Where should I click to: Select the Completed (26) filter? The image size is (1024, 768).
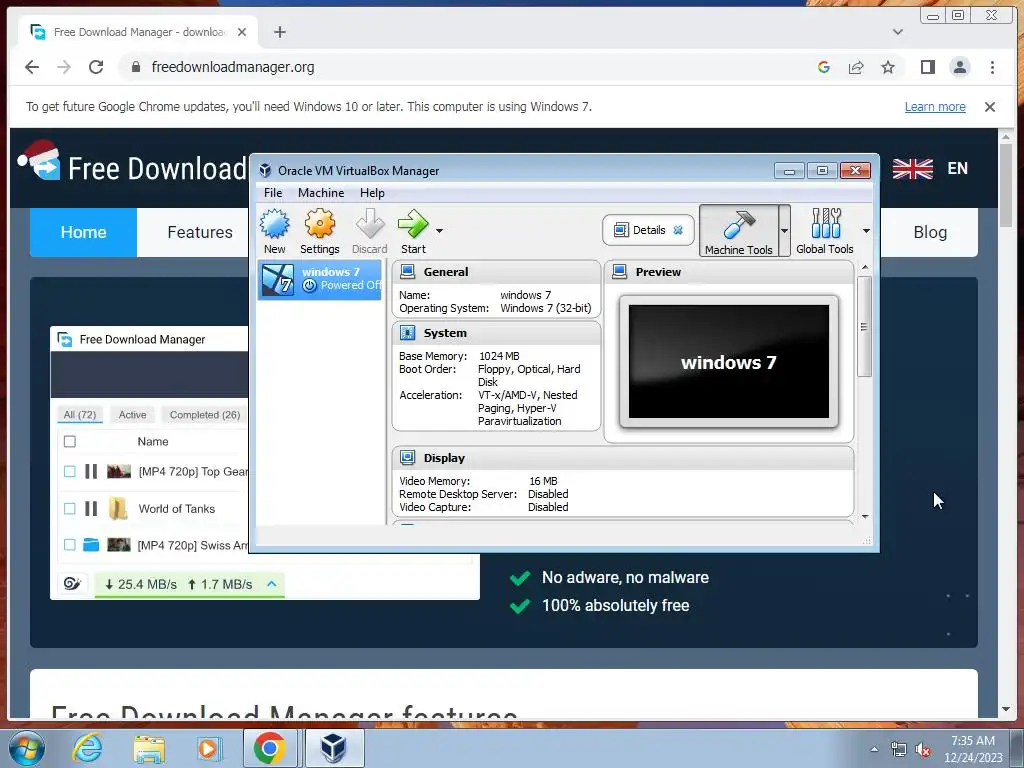point(204,415)
